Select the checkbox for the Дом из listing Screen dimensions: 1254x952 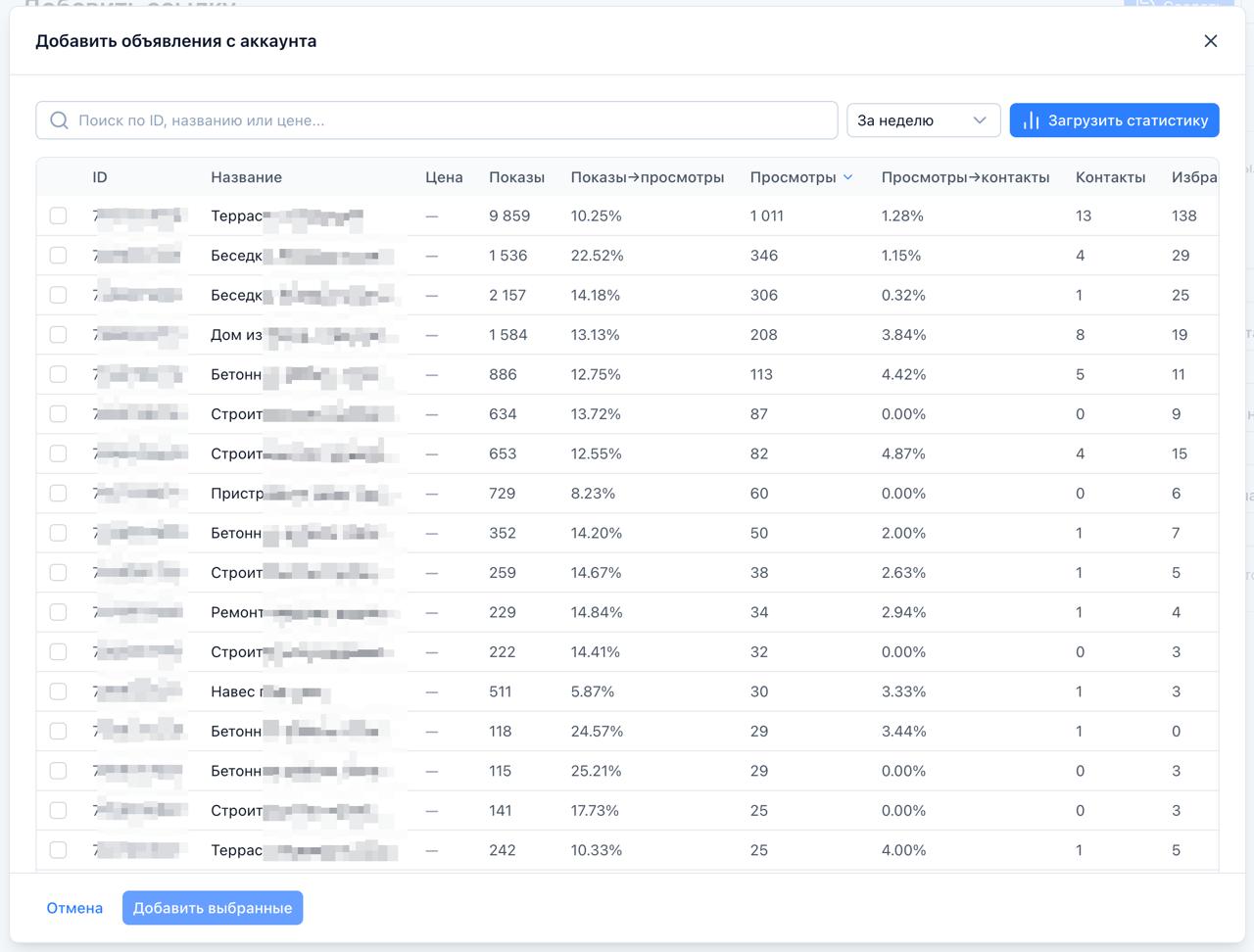(x=59, y=335)
